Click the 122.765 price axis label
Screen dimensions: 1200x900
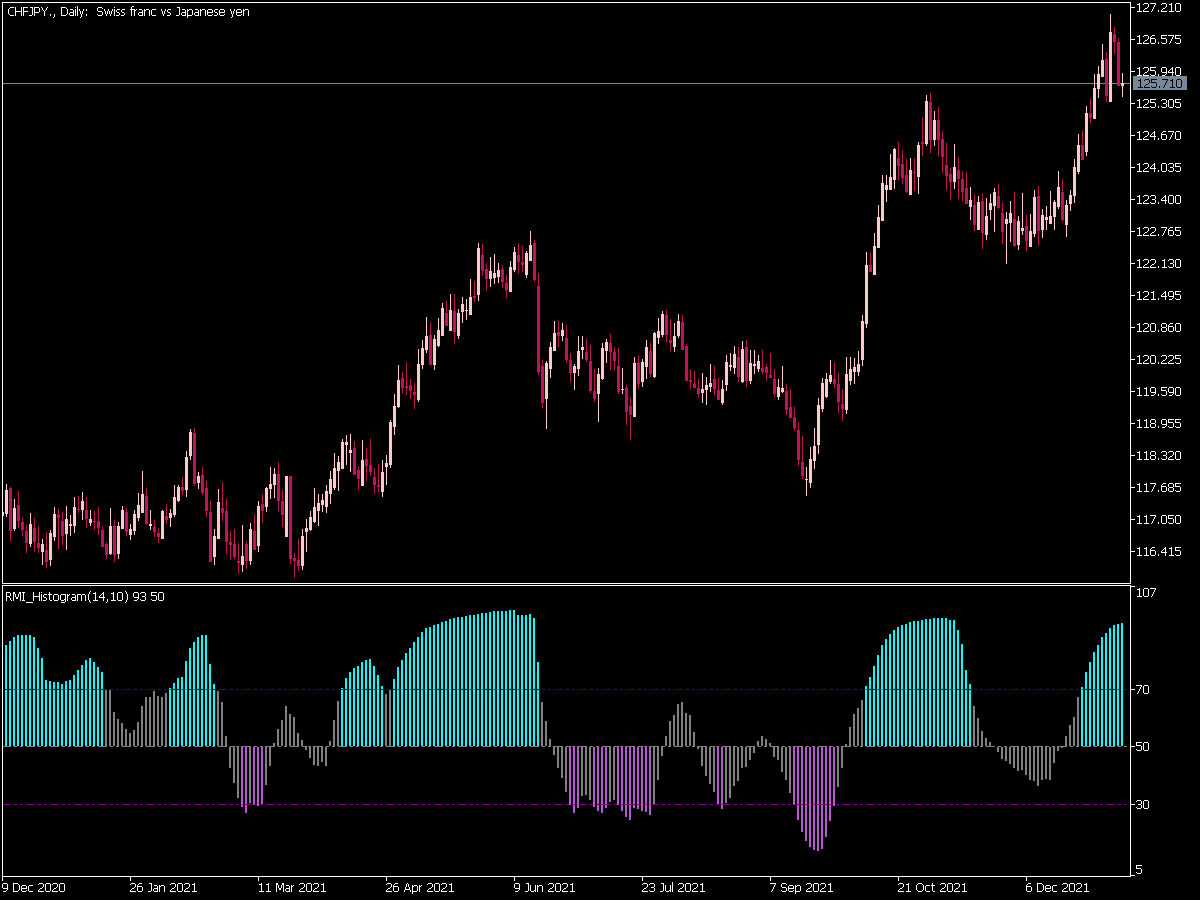tap(1159, 232)
